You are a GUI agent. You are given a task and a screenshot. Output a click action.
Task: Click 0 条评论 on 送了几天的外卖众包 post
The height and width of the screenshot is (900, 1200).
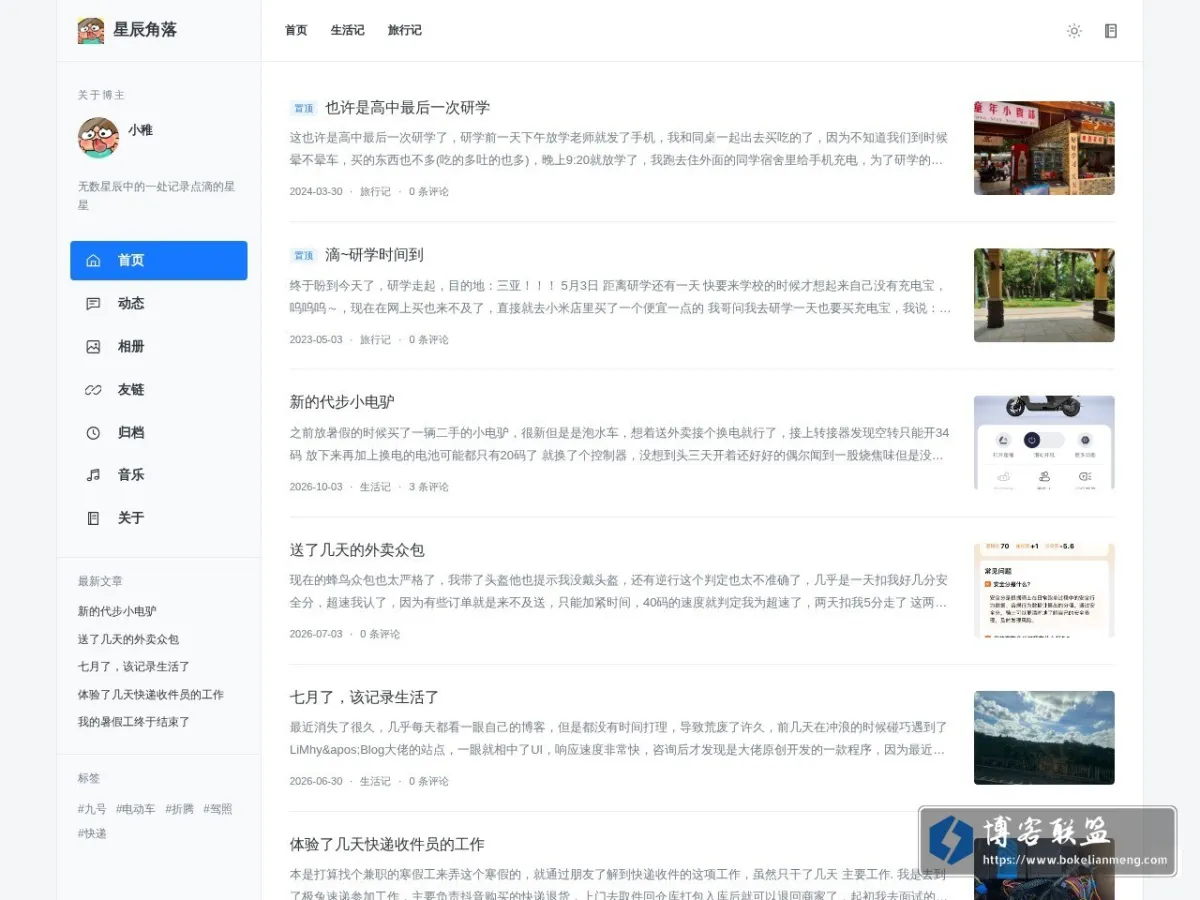point(380,634)
